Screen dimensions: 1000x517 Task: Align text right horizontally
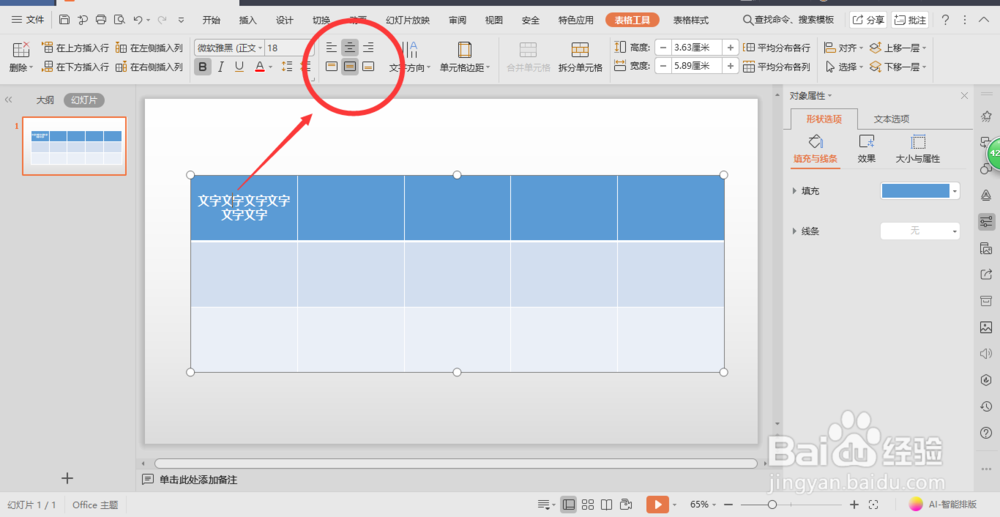click(x=368, y=47)
